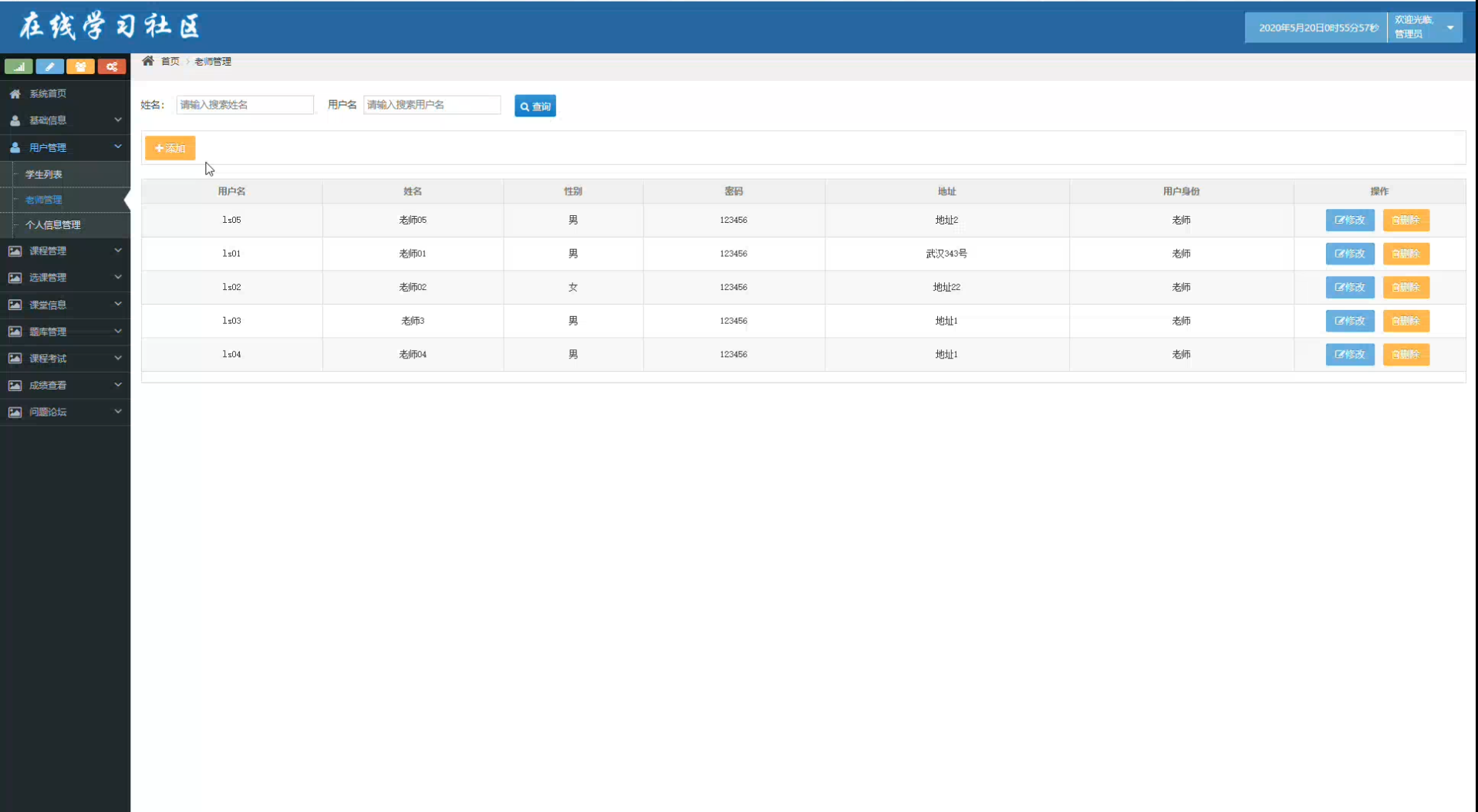Click the 密码 column header
Image resolution: width=1478 pixels, height=812 pixels.
point(734,191)
